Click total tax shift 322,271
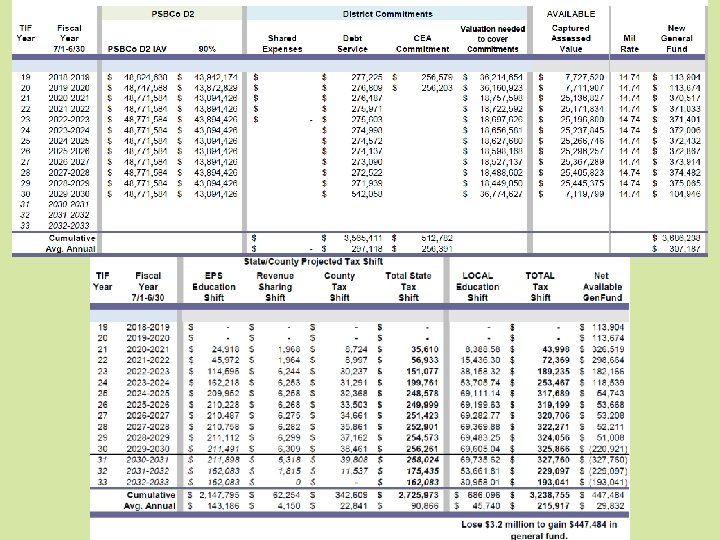Viewport: 720px width, 540px height. point(553,427)
